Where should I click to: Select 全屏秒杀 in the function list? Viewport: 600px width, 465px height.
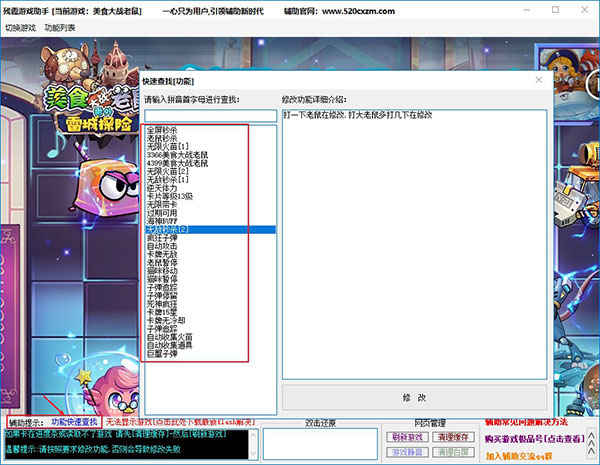point(162,131)
